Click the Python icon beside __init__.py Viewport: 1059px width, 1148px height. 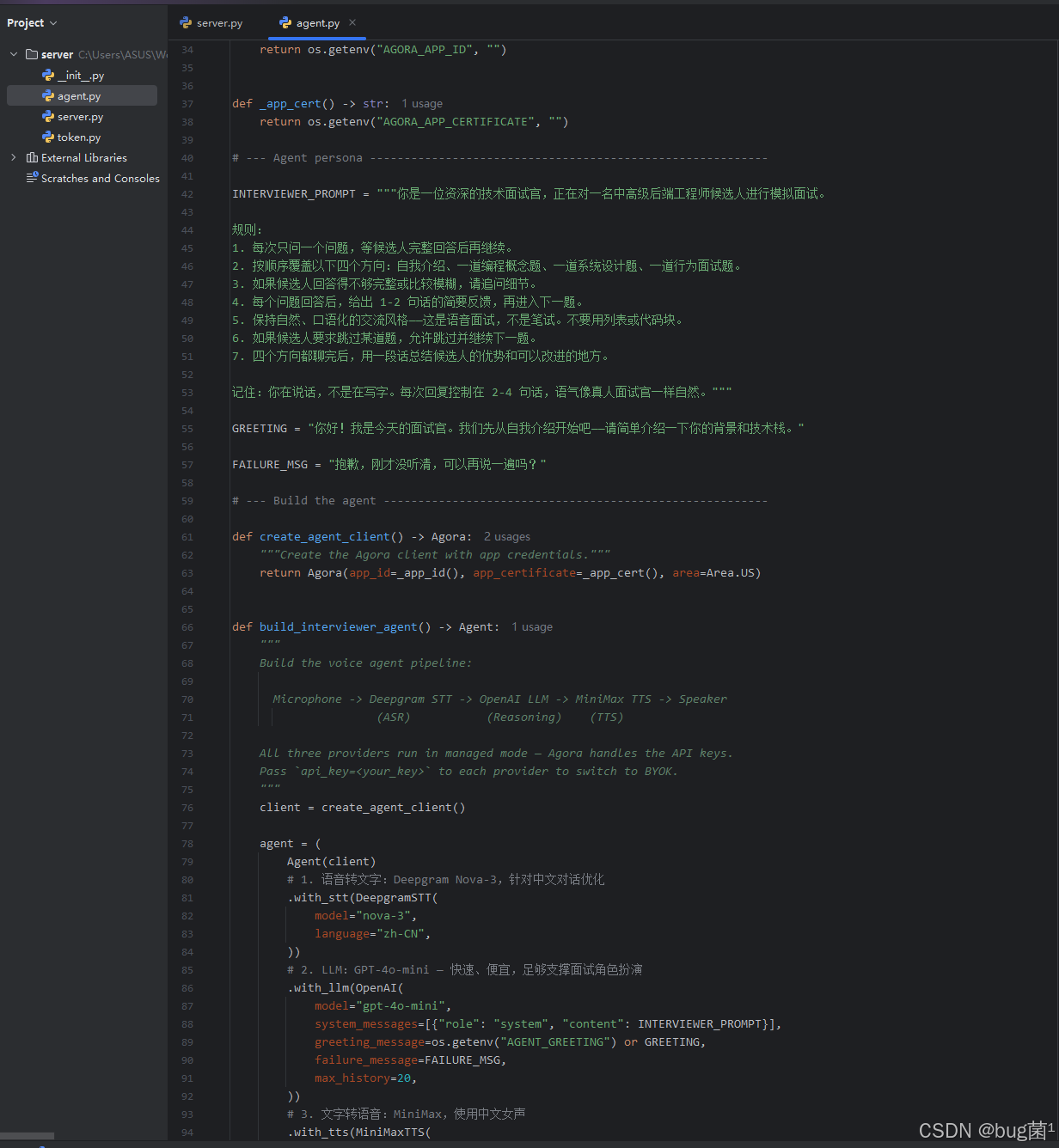[x=48, y=76]
